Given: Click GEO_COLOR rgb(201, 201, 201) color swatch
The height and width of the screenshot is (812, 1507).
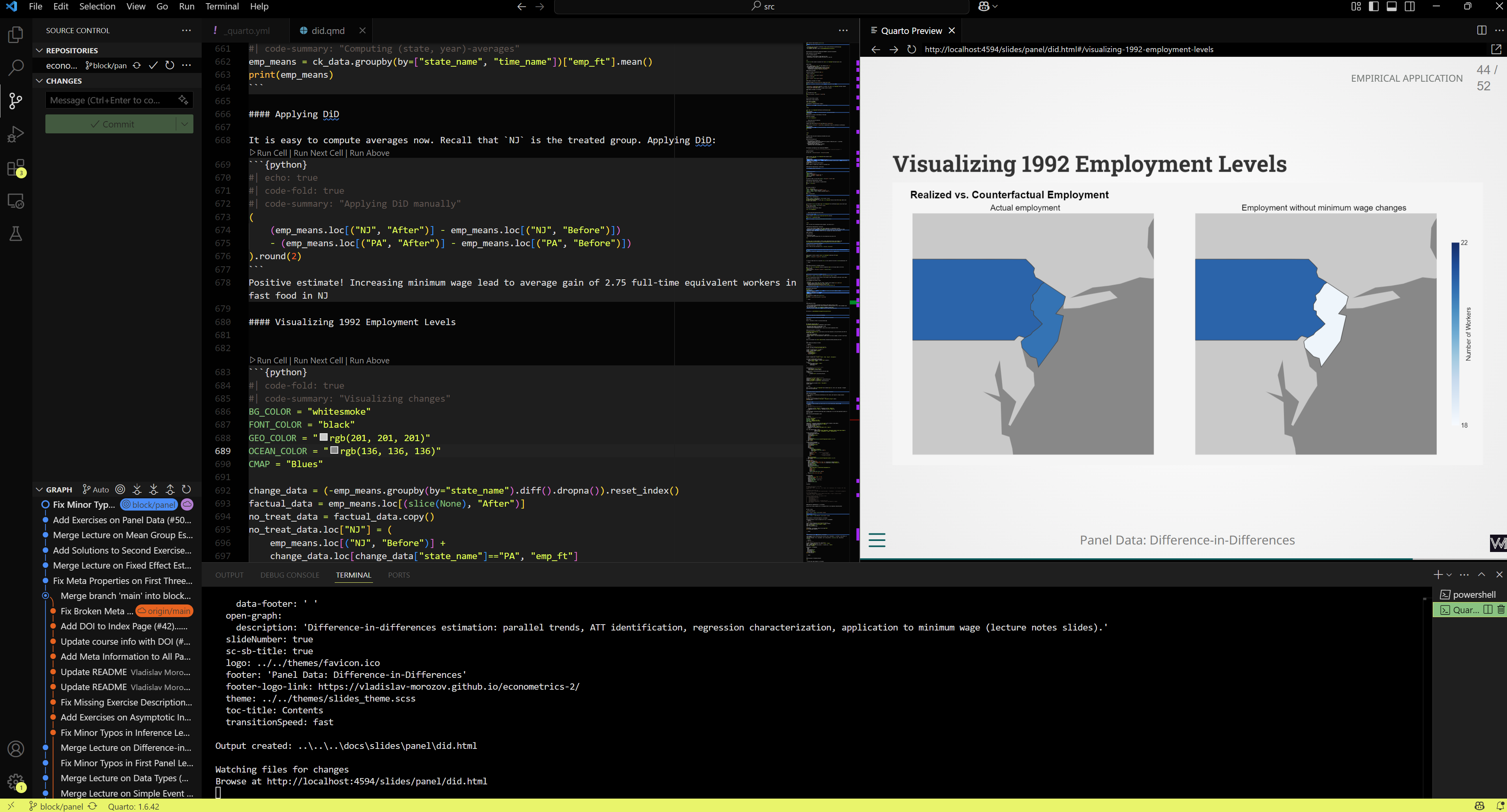Looking at the screenshot, I should (324, 437).
